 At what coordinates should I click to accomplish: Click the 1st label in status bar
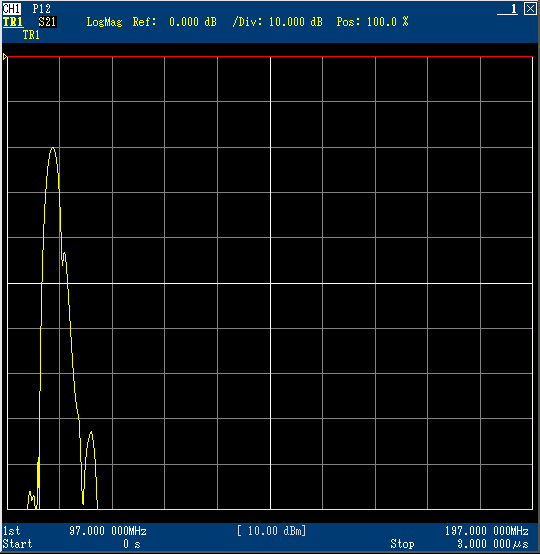coord(12,531)
